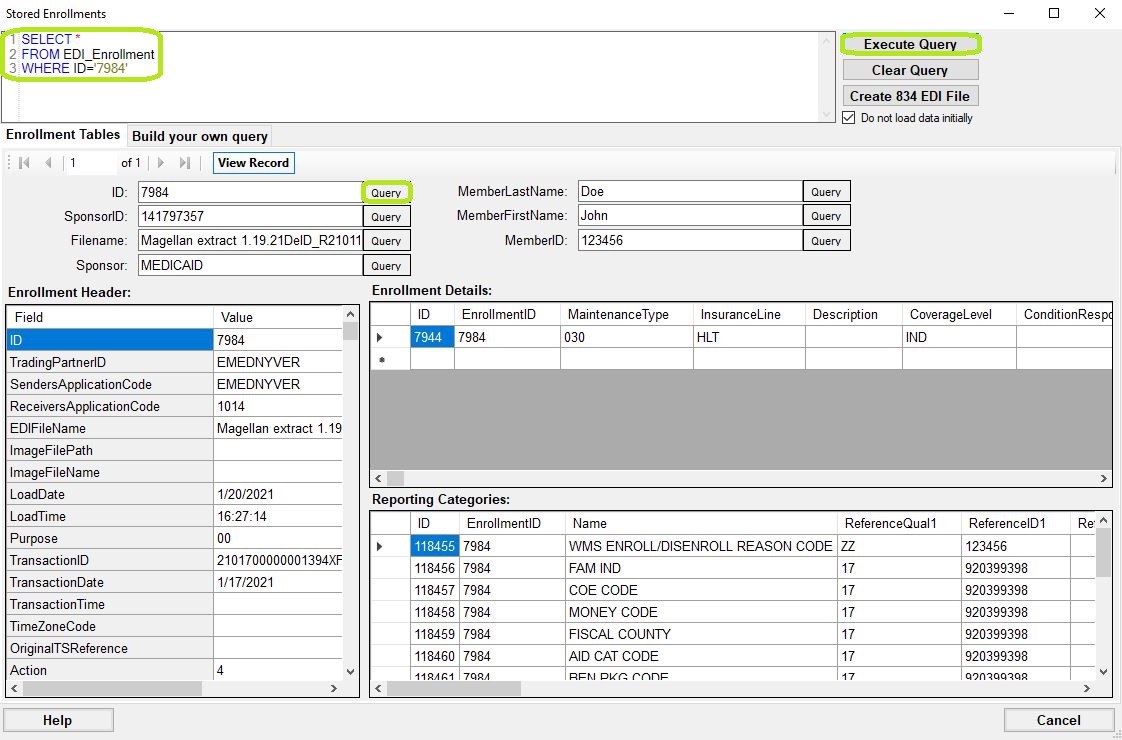Select the ID cell 118460 in Reporting Categories

pyautogui.click(x=434, y=656)
